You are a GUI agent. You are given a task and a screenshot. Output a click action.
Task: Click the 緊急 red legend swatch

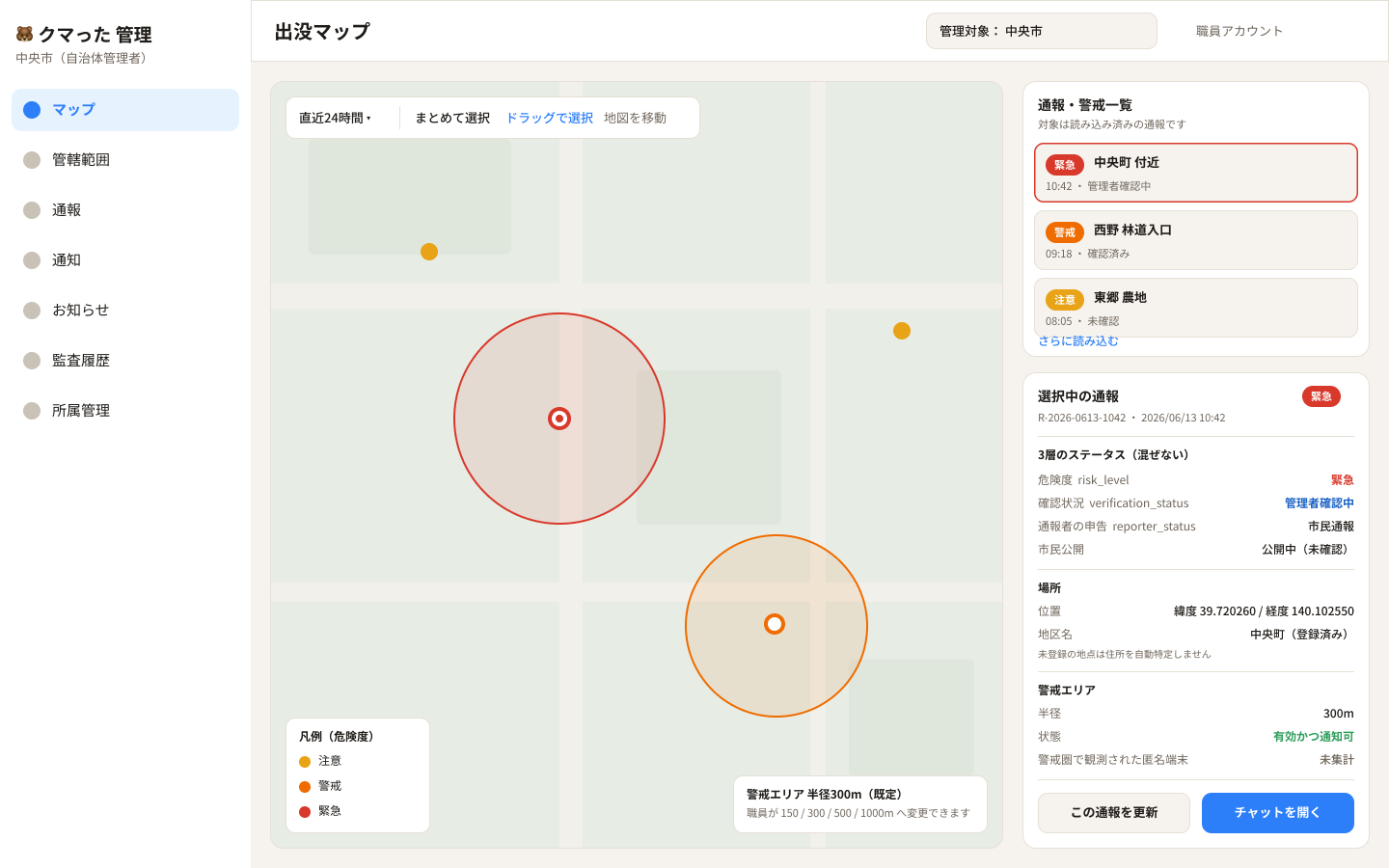305,812
